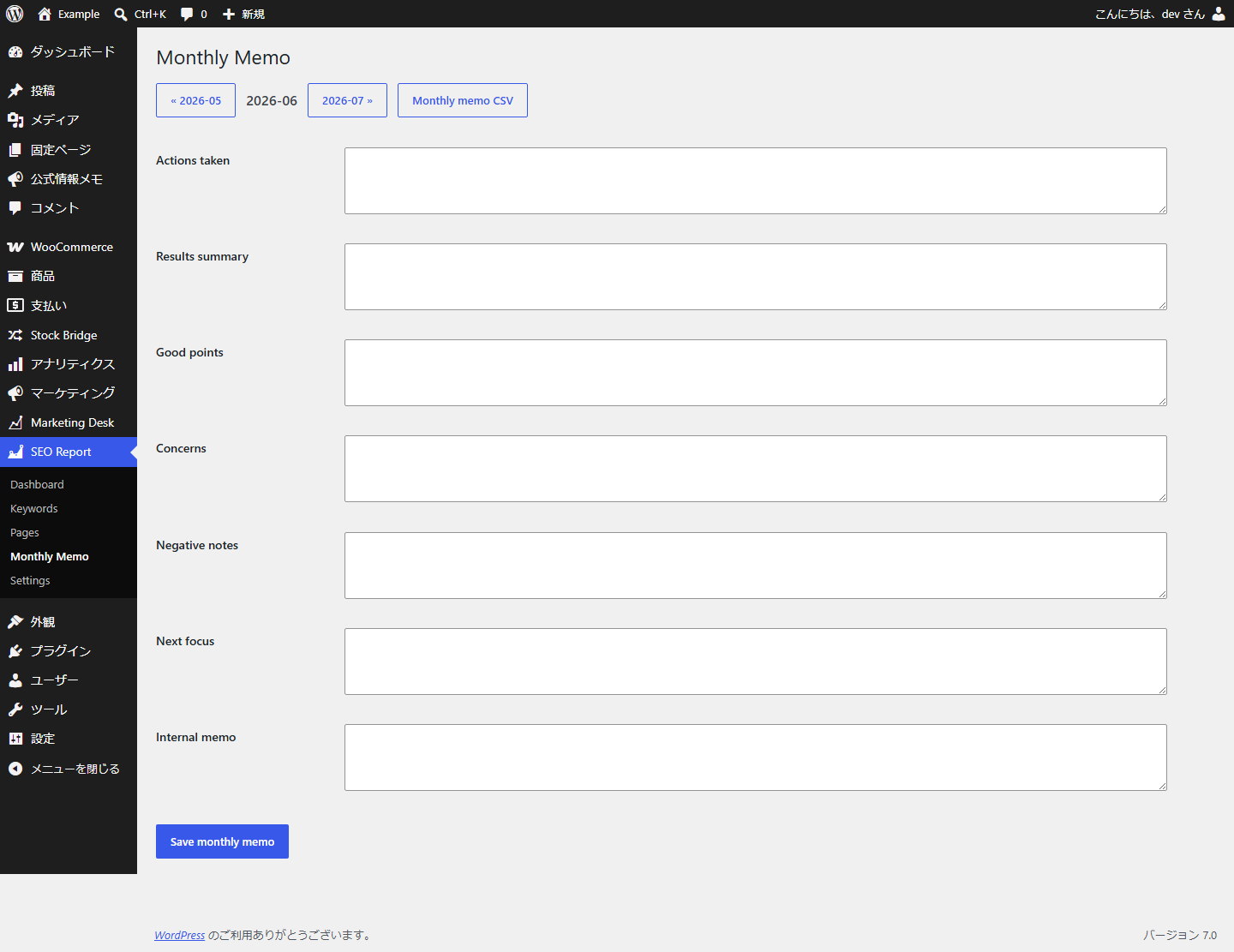Focus the Concerns text area
This screenshot has height=952, width=1234.
[756, 469]
